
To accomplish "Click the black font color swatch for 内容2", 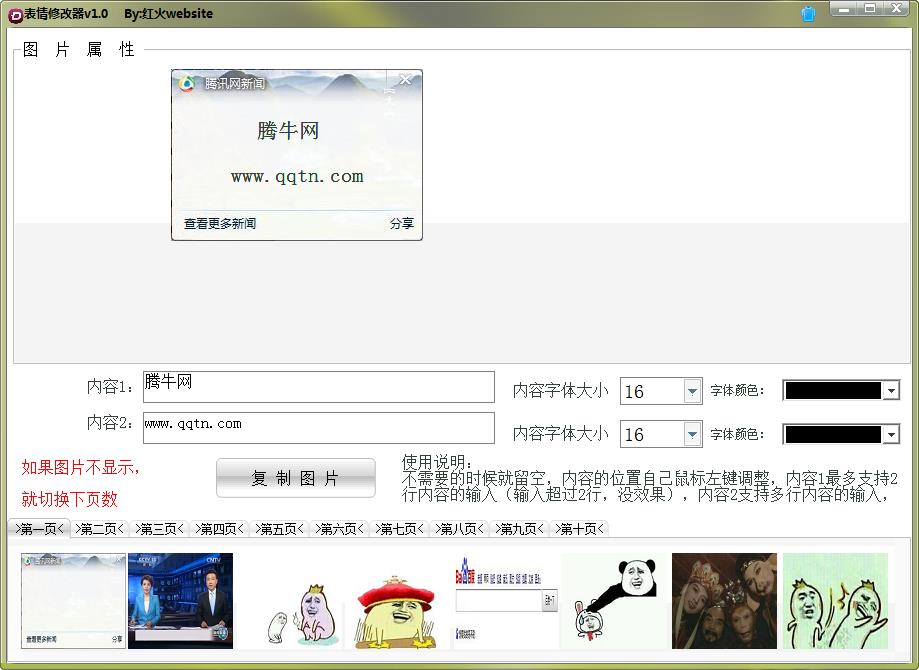I will point(833,434).
